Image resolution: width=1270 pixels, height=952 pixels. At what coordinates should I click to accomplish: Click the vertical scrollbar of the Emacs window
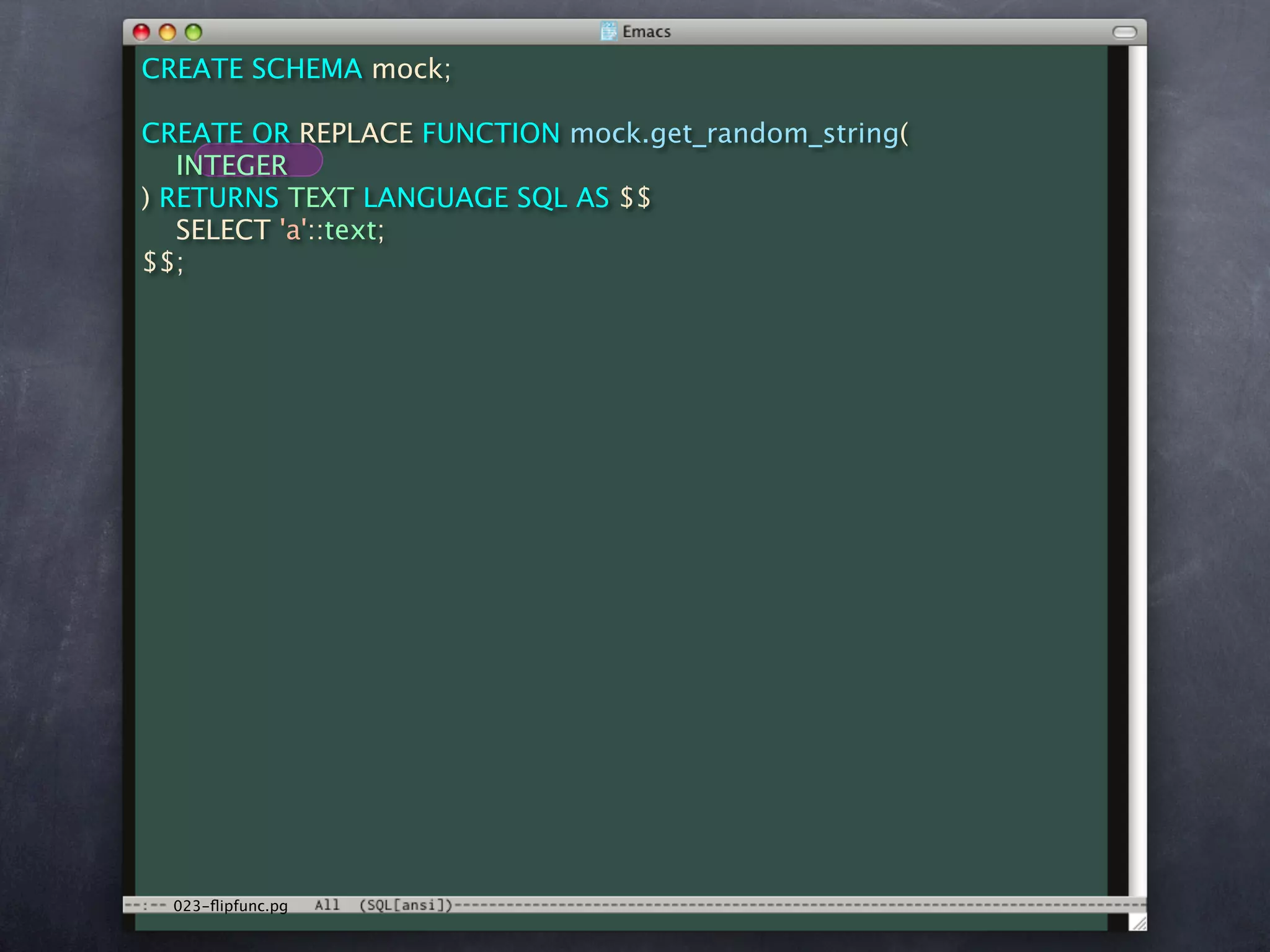tap(1137, 471)
